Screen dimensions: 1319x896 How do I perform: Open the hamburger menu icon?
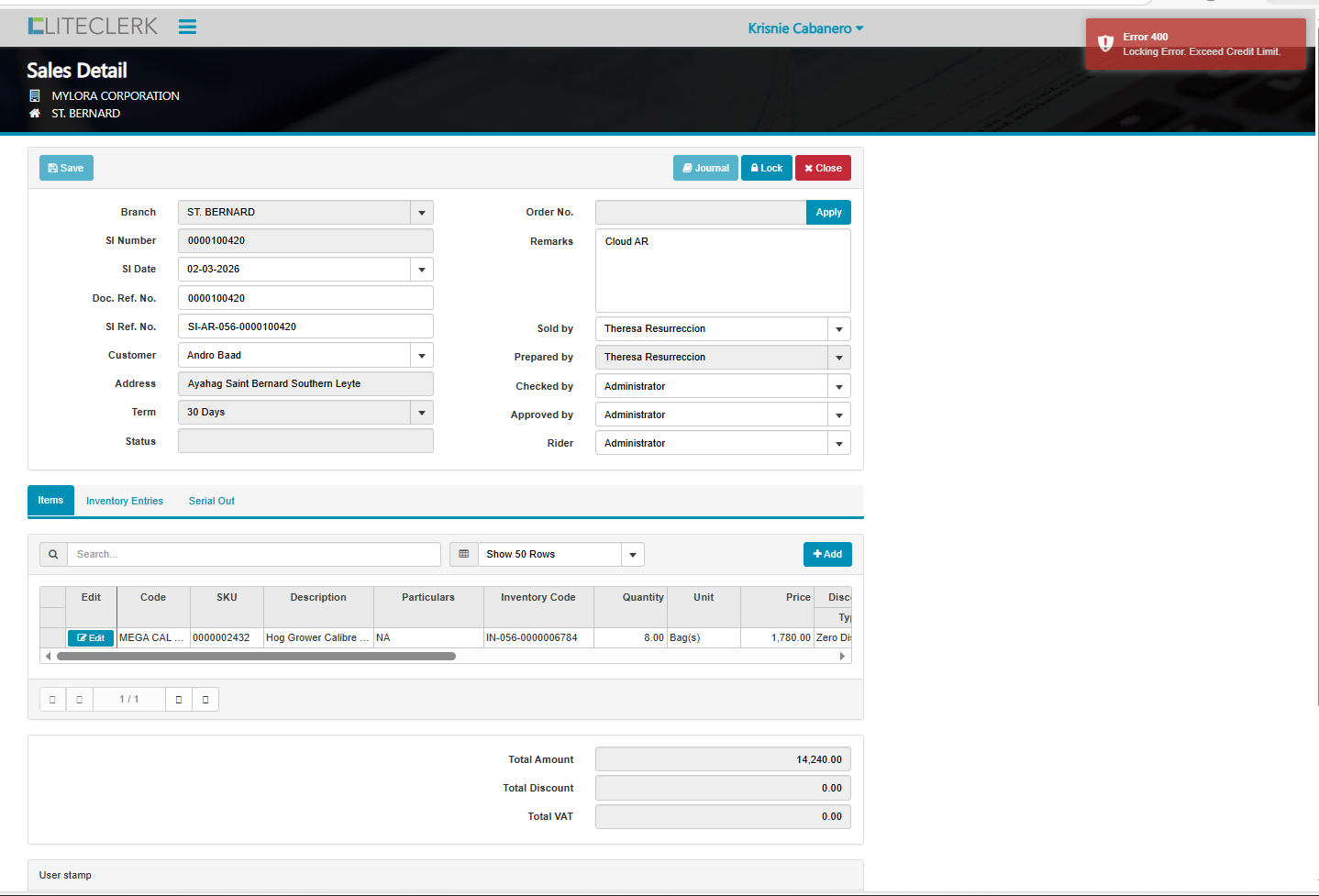tap(187, 27)
